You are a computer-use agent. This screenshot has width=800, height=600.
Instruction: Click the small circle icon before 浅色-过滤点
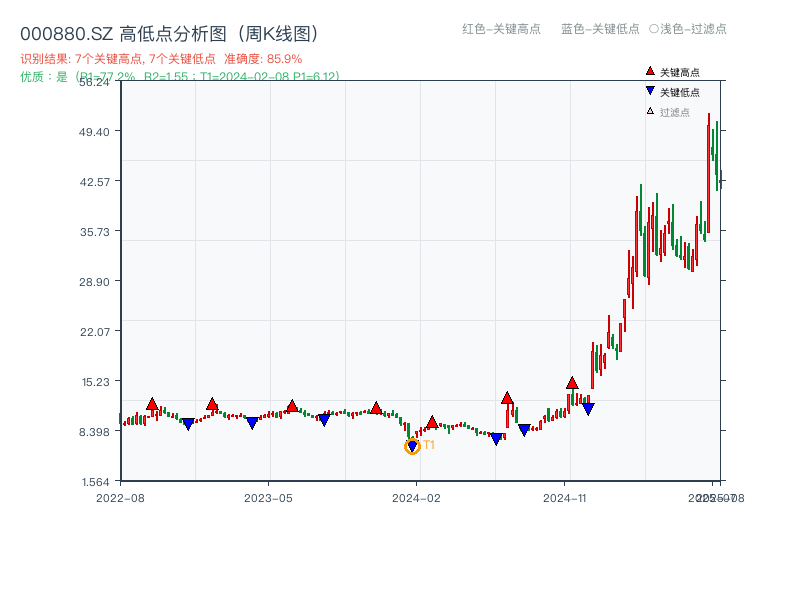(654, 29)
